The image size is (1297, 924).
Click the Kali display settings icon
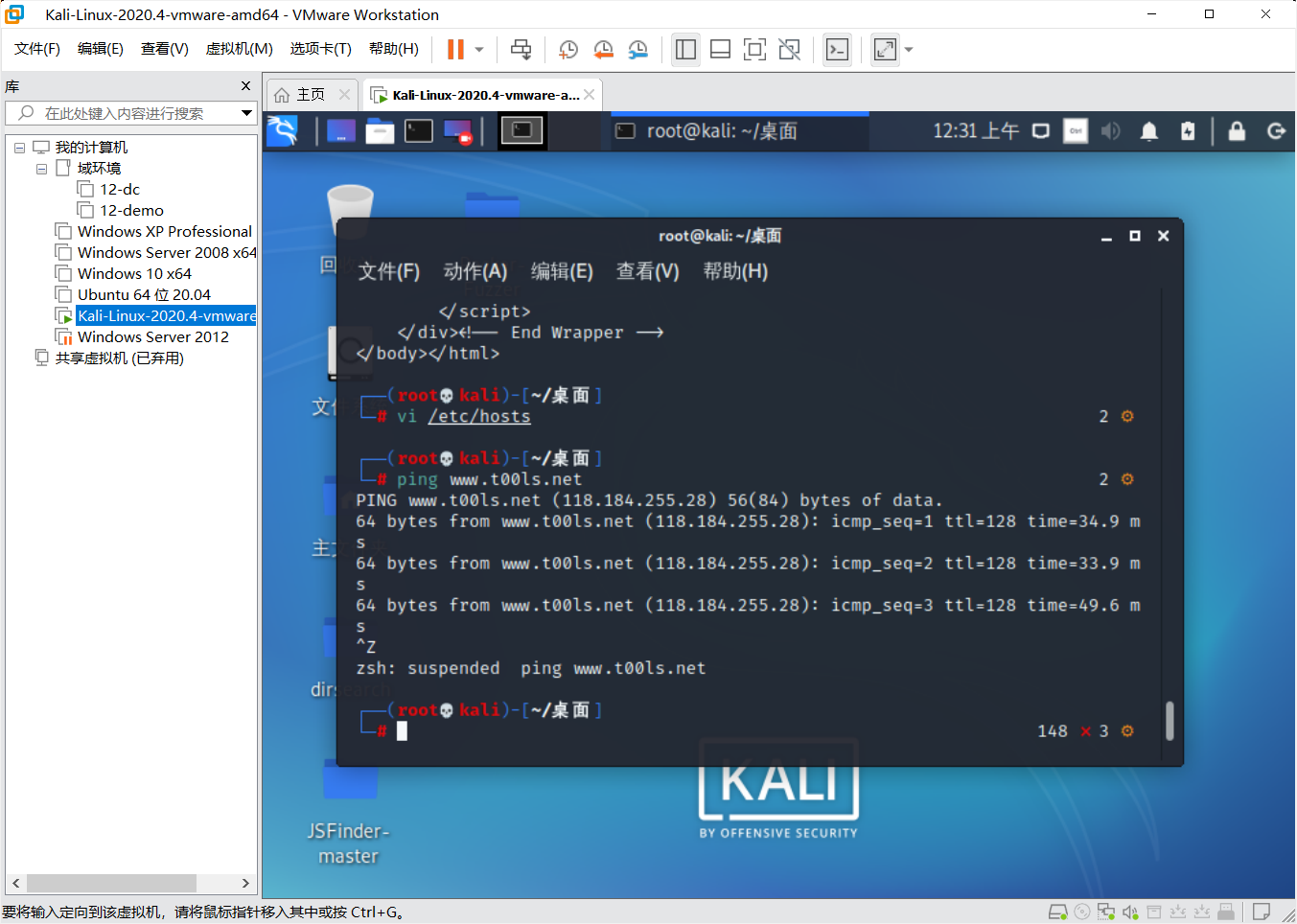(x=1040, y=130)
